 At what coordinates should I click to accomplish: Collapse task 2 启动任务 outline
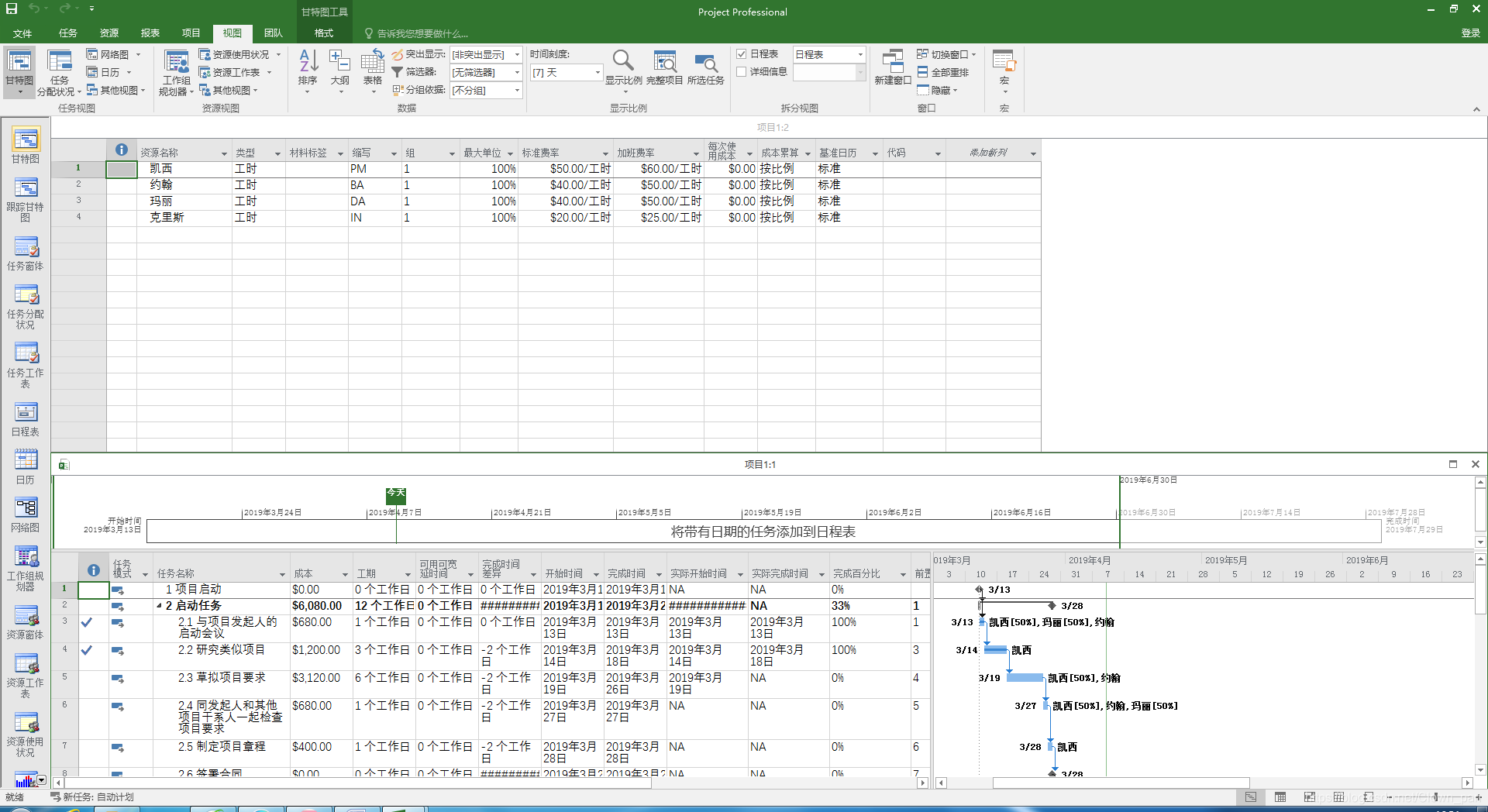160,606
